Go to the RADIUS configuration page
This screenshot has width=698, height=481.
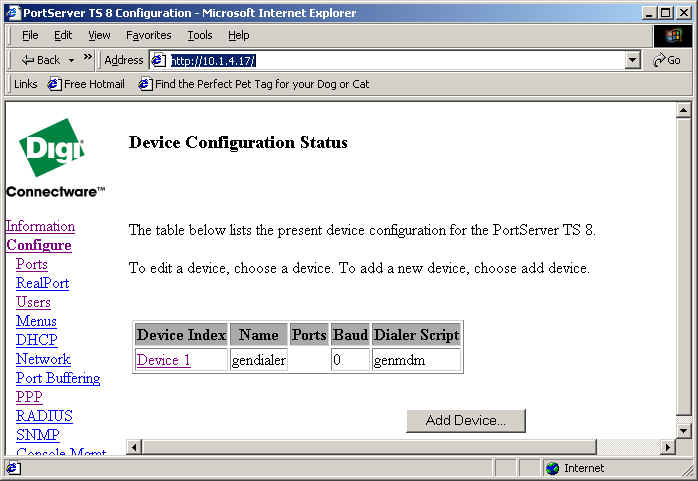44,416
